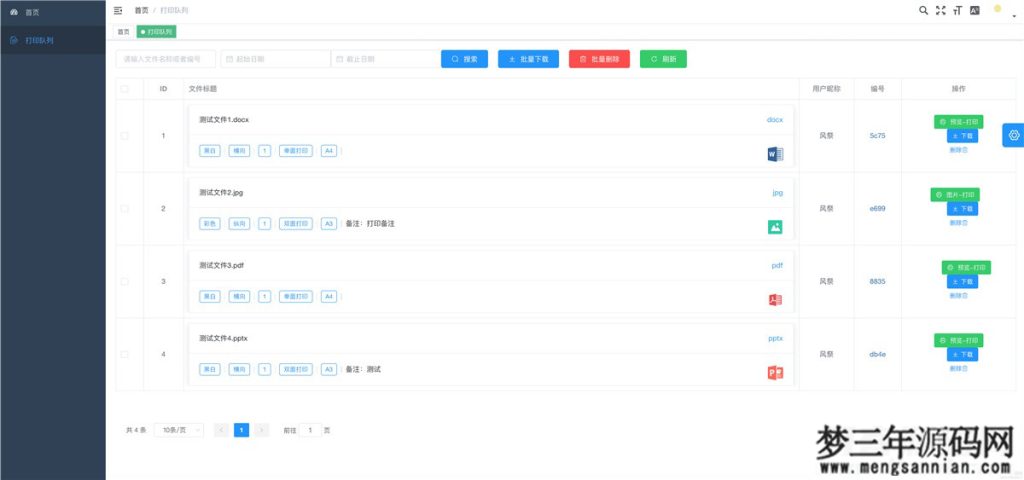Tick the select-all checkbox in table header
Screen dimensions: 1024x480
click(125, 89)
